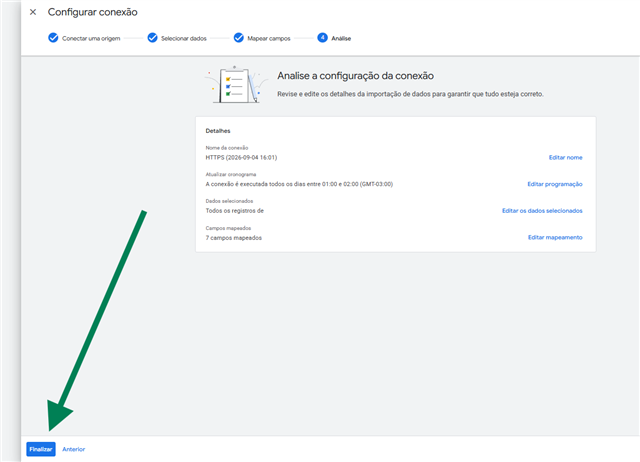Click the connection name HTTPS (2026-09-04 16:01)

pyautogui.click(x=241, y=158)
